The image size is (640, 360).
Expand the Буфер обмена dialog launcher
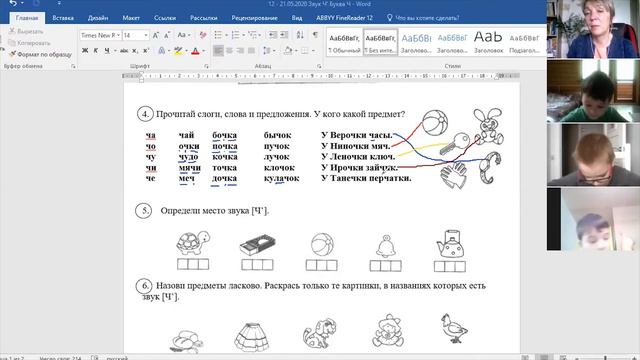(x=73, y=66)
